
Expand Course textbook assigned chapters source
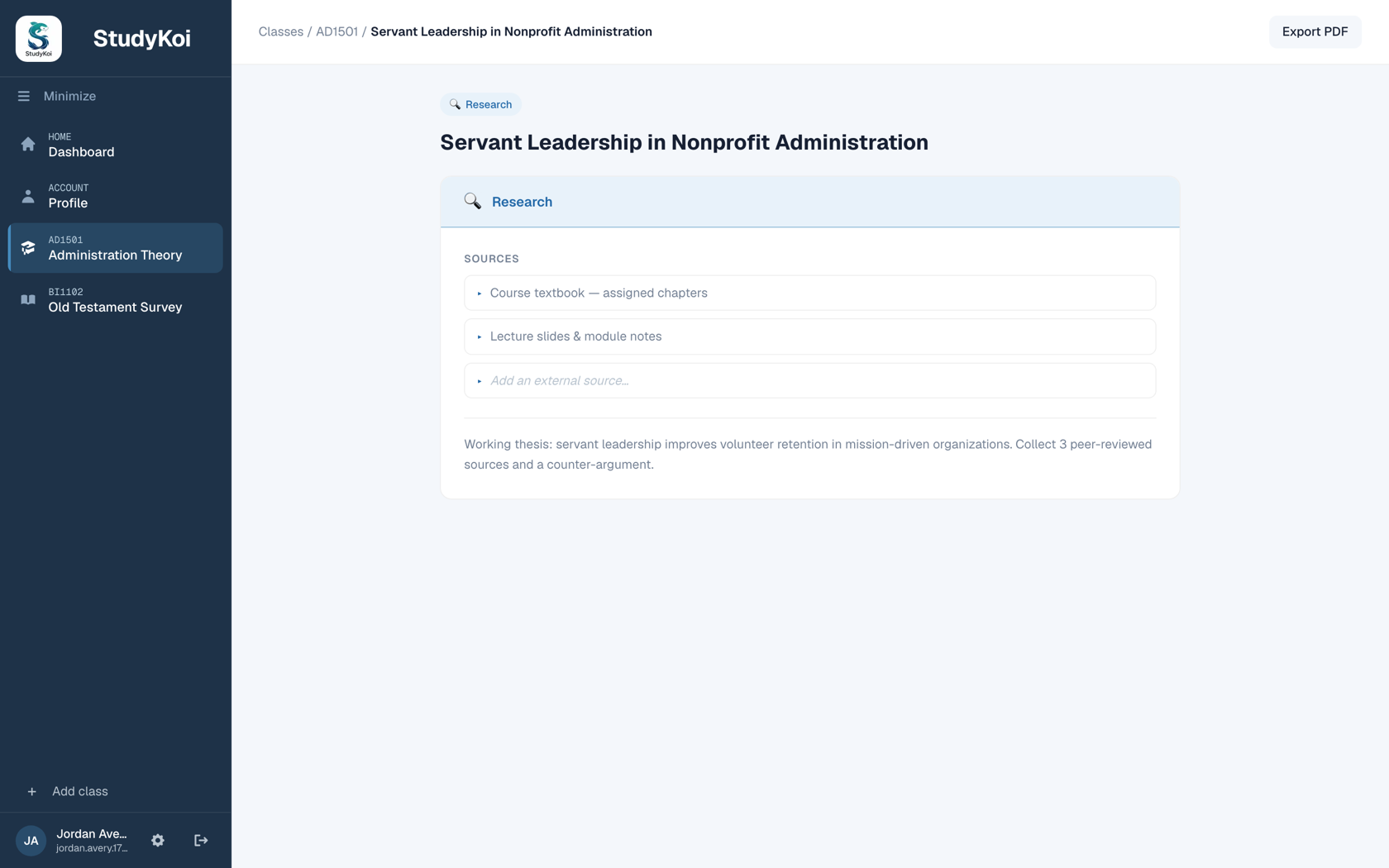point(809,293)
